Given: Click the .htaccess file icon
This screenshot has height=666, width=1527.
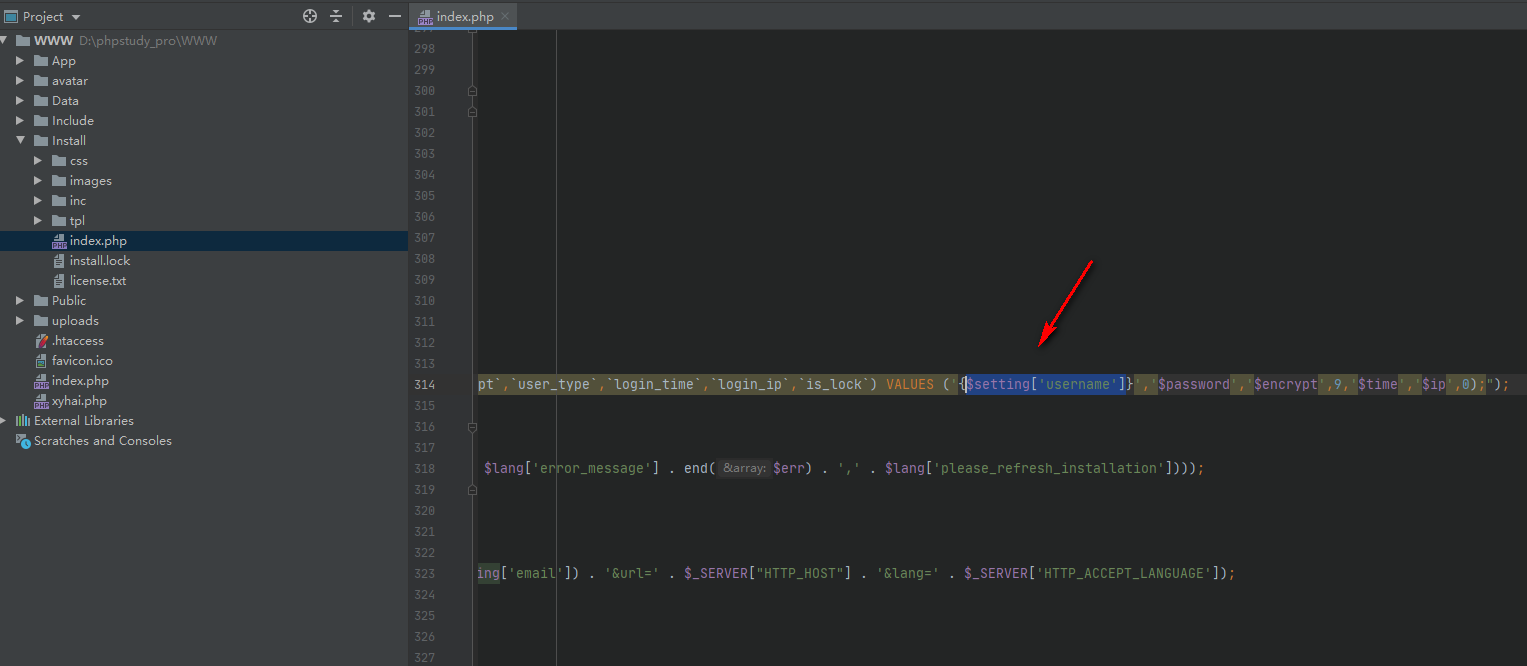Looking at the screenshot, I should 41,341.
